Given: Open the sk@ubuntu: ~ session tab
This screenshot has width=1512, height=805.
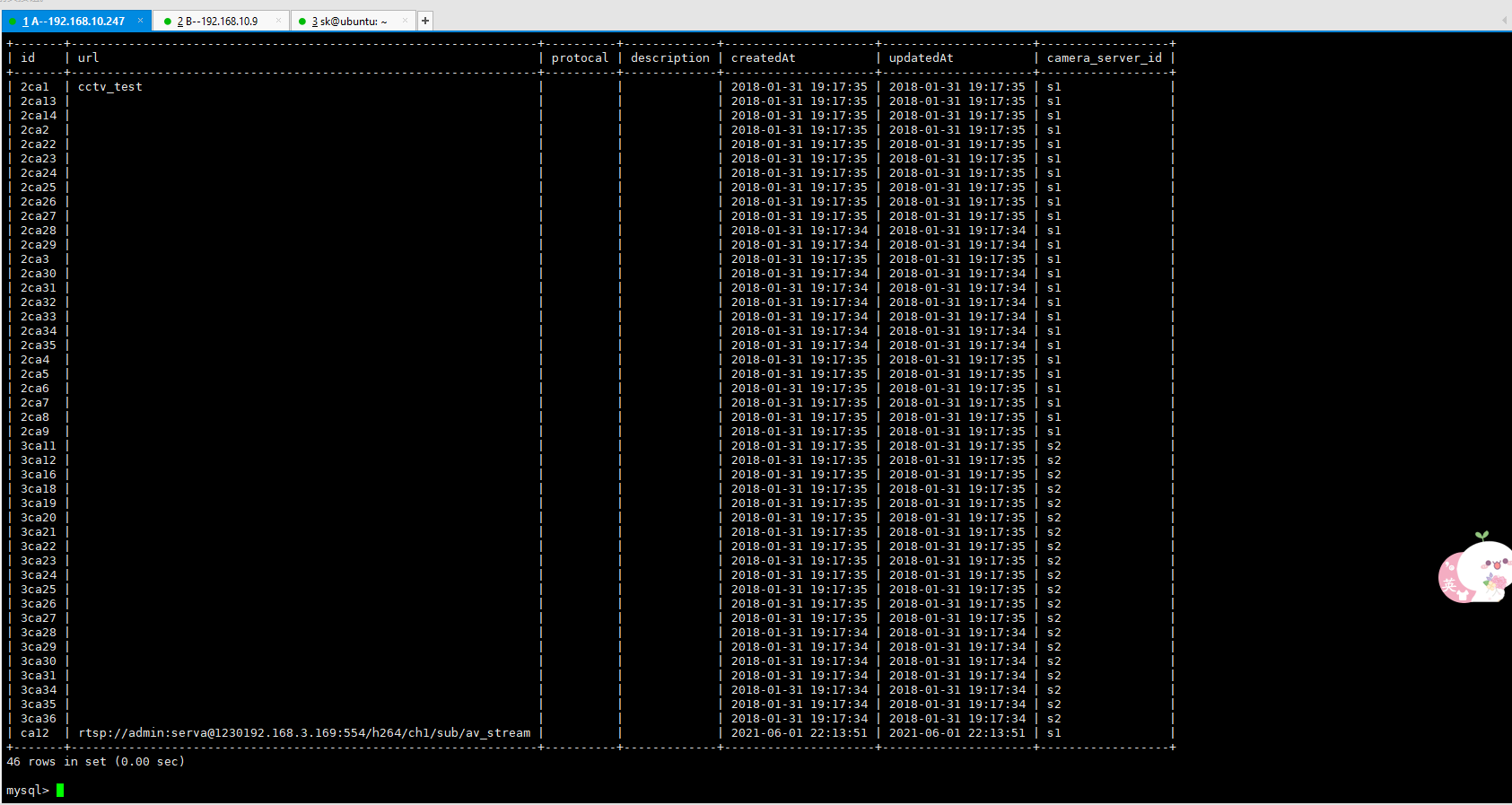Looking at the screenshot, I should click(x=352, y=21).
